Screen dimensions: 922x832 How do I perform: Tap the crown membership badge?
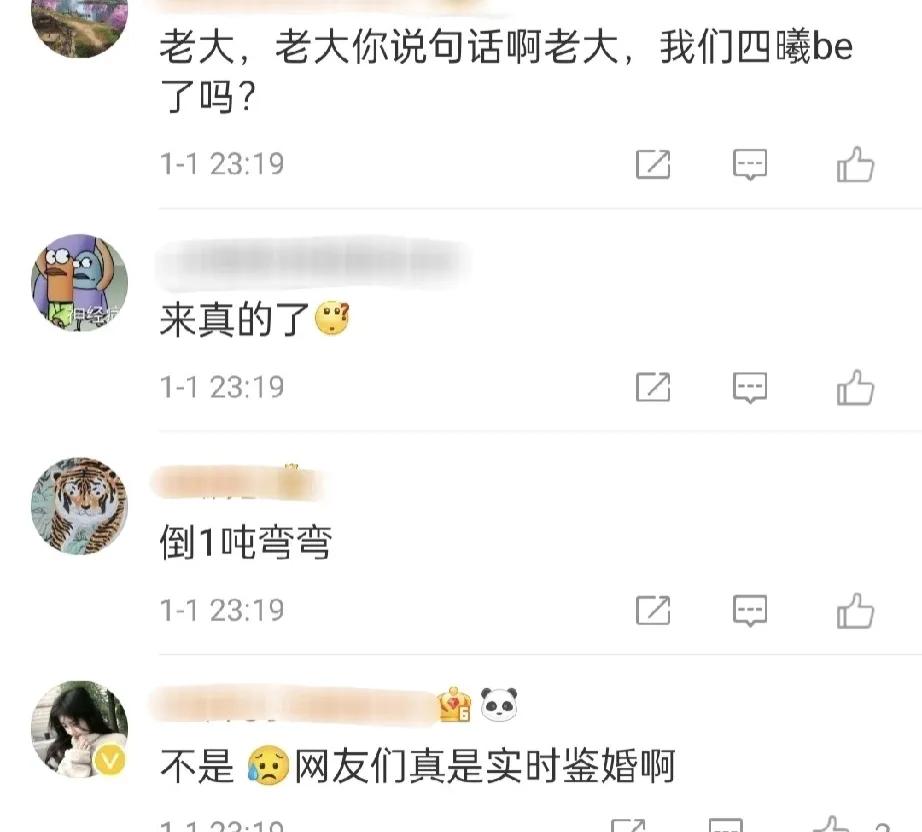click(x=455, y=704)
